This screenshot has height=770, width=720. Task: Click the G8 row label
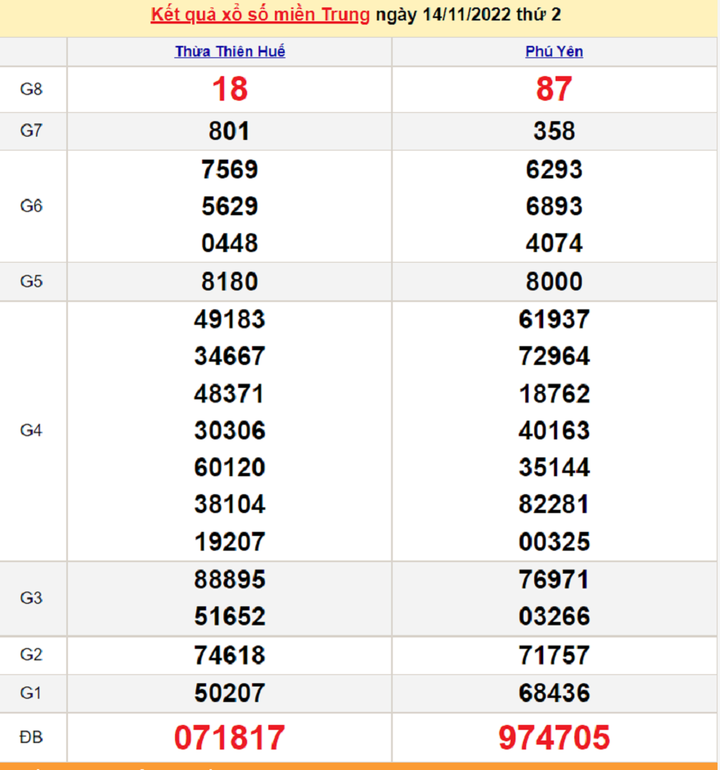click(32, 90)
